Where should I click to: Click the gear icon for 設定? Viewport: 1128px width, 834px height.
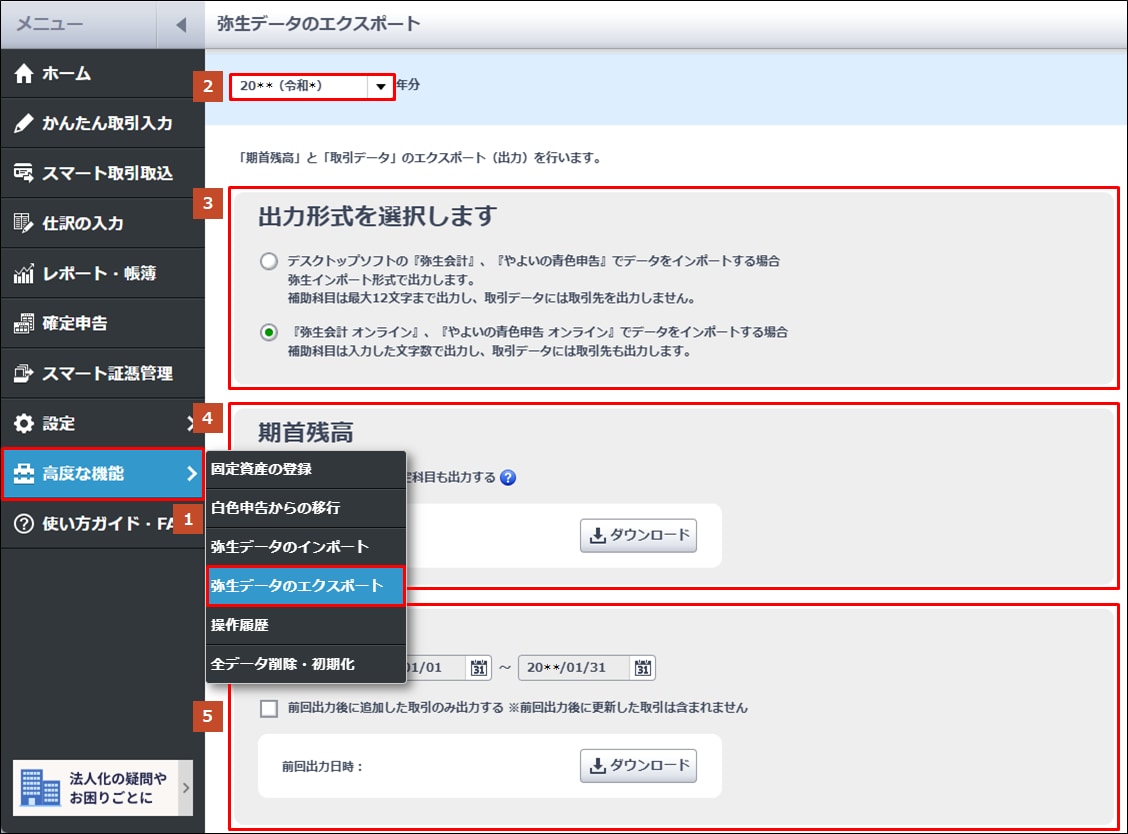(24, 423)
